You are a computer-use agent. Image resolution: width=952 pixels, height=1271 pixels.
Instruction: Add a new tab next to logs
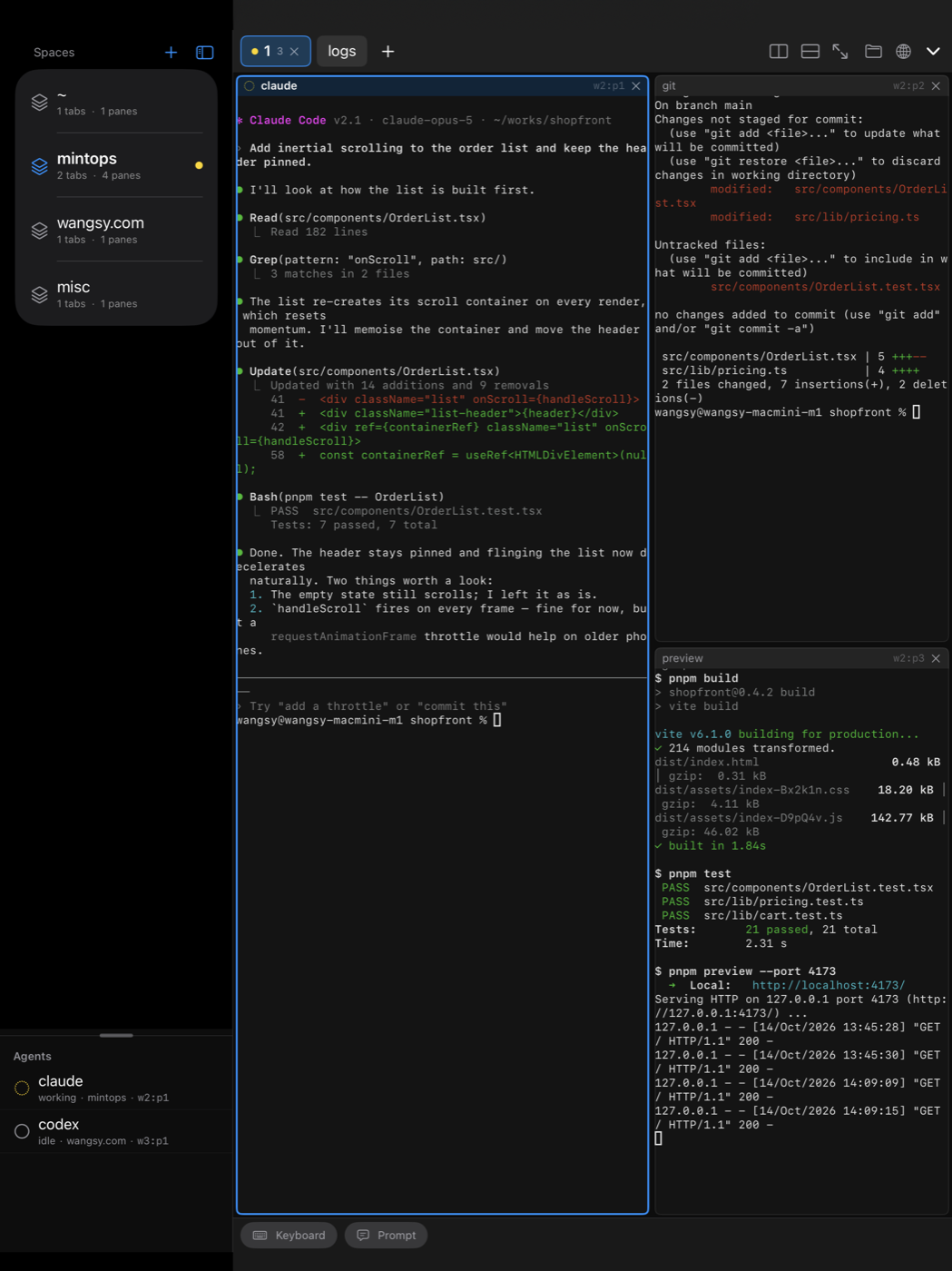coord(388,52)
